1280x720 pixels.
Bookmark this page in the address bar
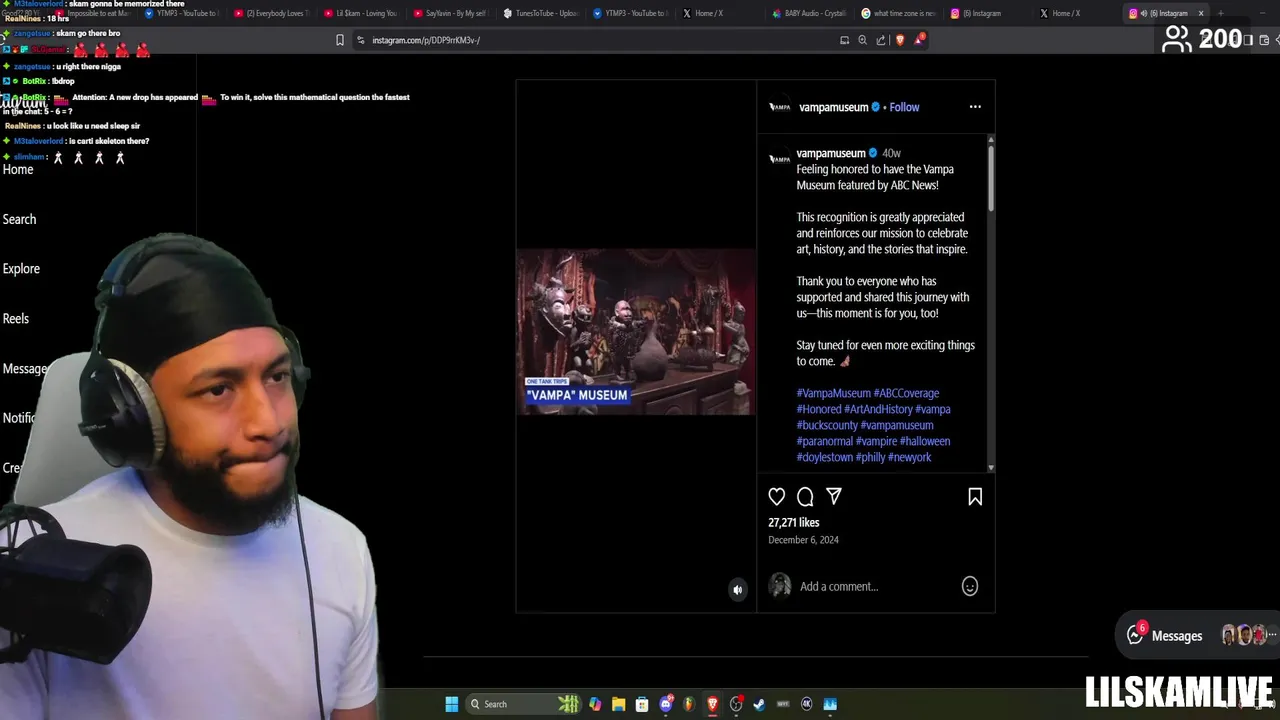point(340,40)
